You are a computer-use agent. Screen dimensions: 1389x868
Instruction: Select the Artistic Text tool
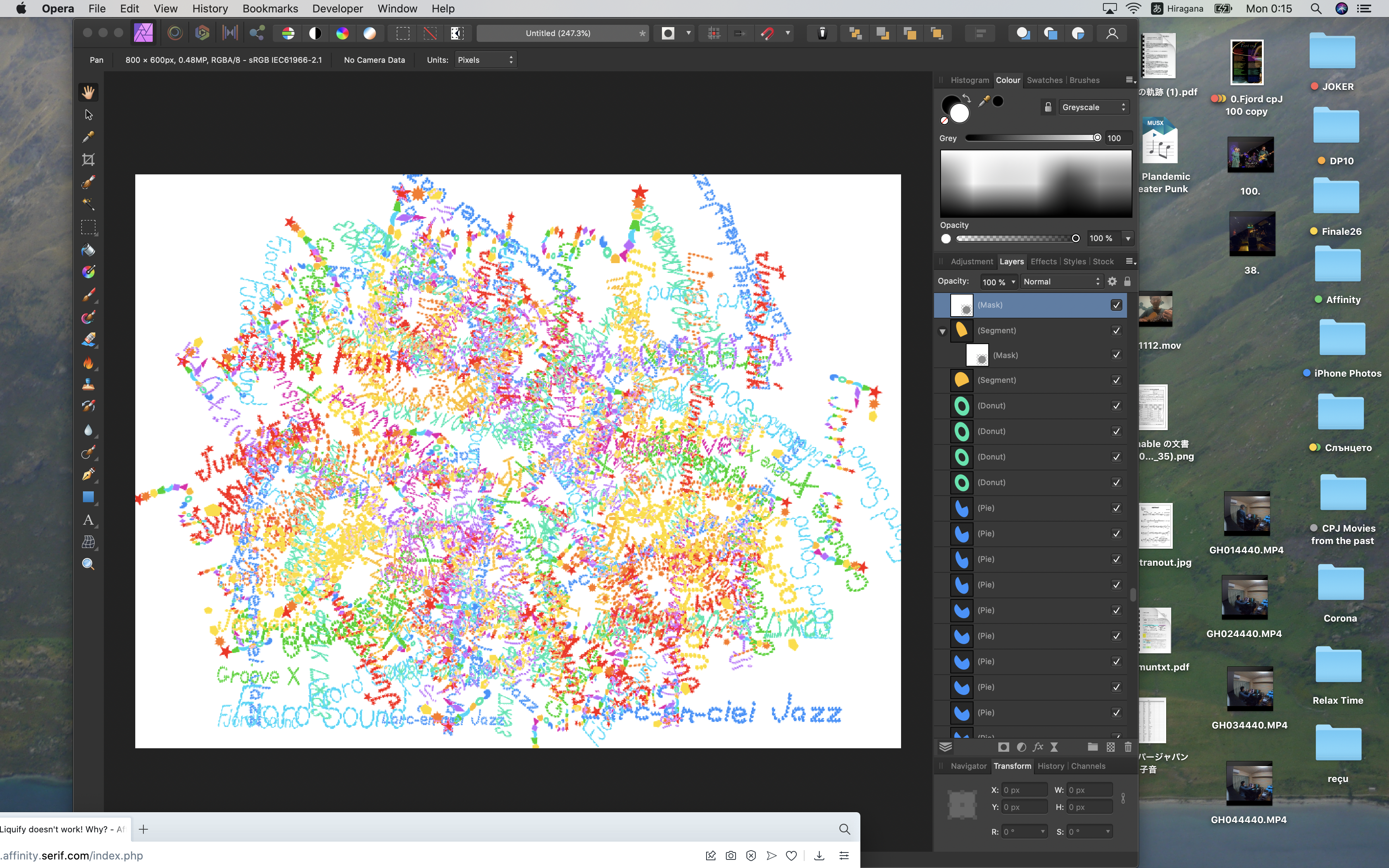pyautogui.click(x=88, y=520)
